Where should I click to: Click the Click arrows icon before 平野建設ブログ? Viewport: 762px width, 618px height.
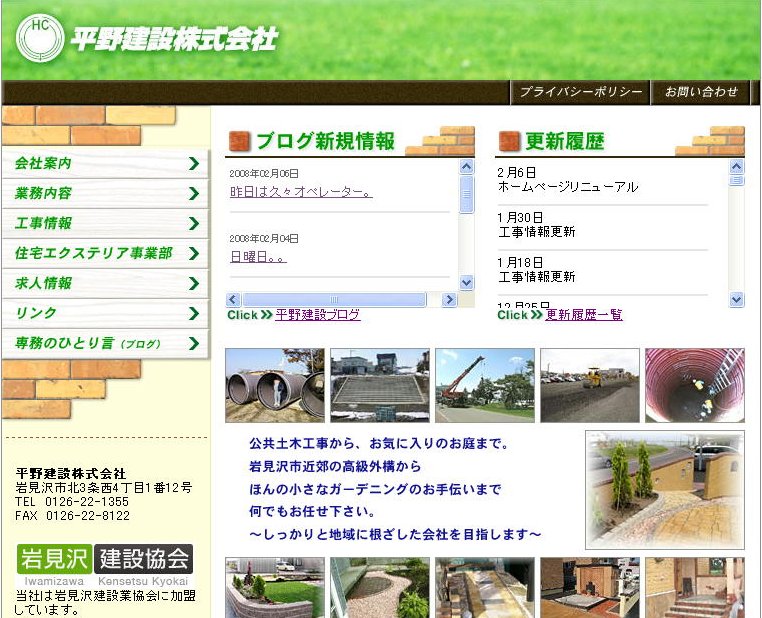pyautogui.click(x=266, y=315)
